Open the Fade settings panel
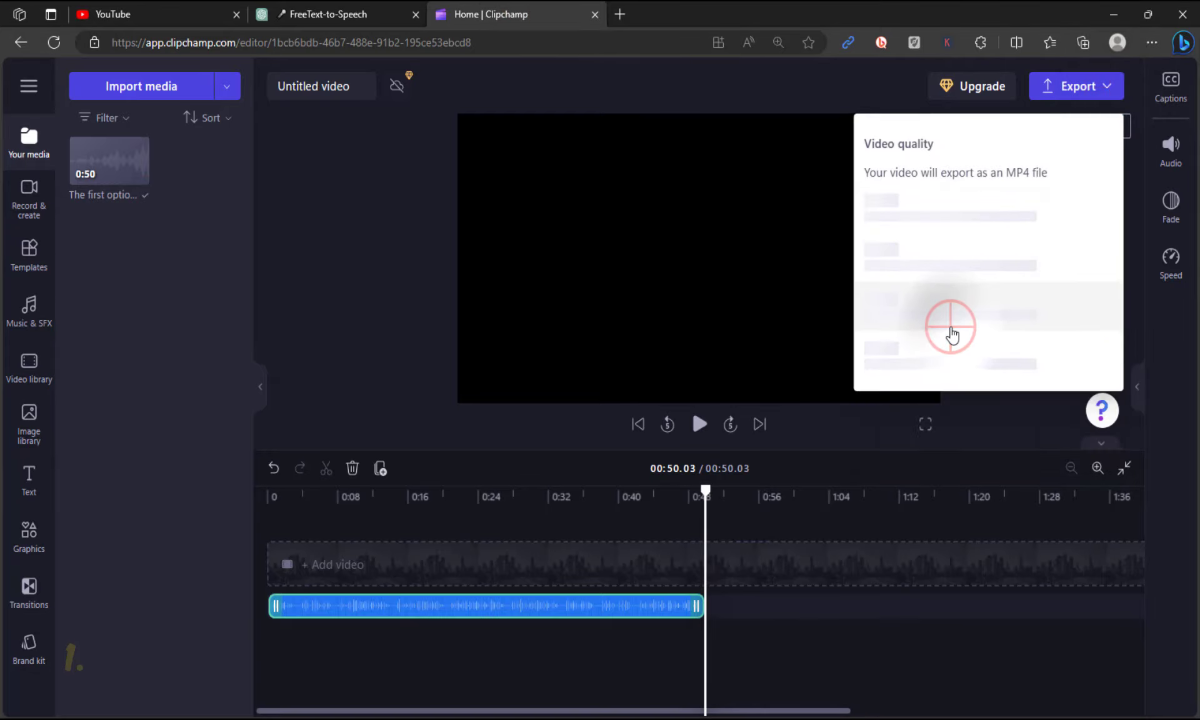 coord(1170,207)
